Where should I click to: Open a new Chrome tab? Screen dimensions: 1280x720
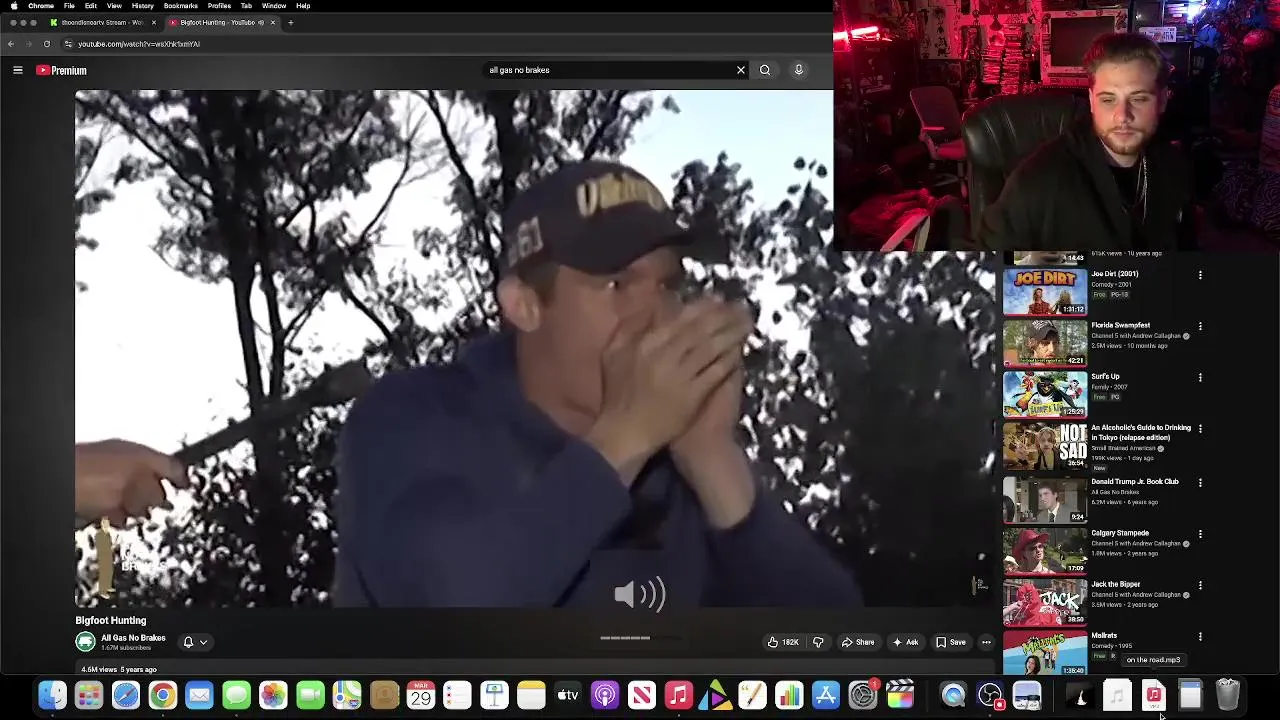290,22
